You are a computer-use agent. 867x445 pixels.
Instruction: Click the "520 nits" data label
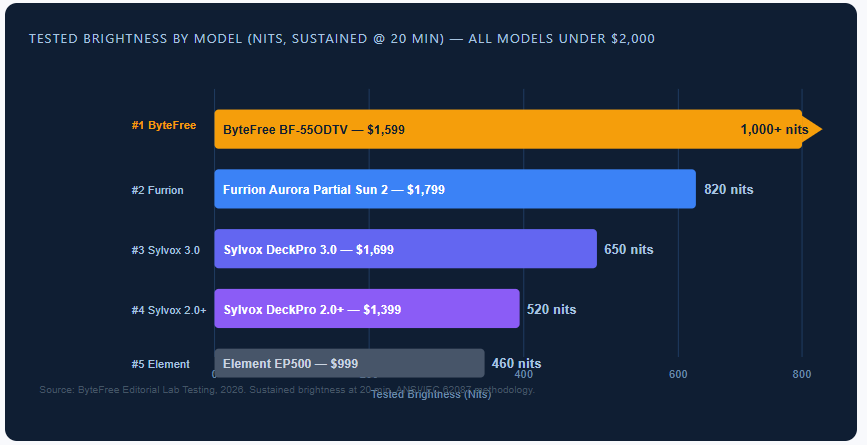coord(552,309)
